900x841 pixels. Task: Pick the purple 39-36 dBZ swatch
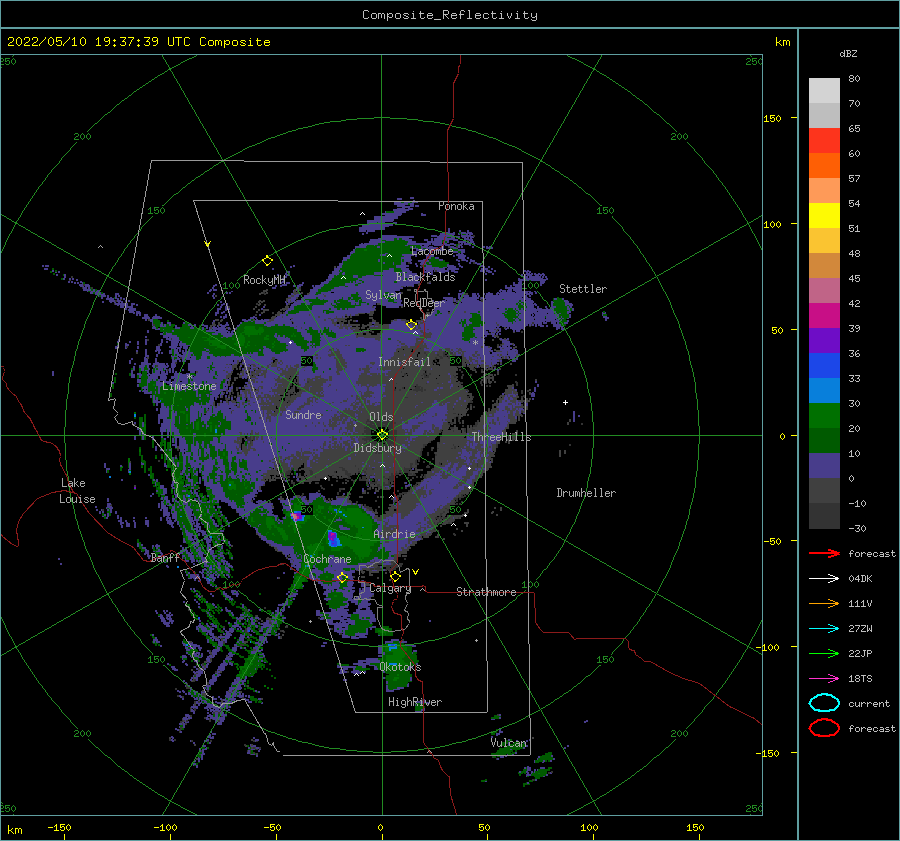click(x=824, y=340)
